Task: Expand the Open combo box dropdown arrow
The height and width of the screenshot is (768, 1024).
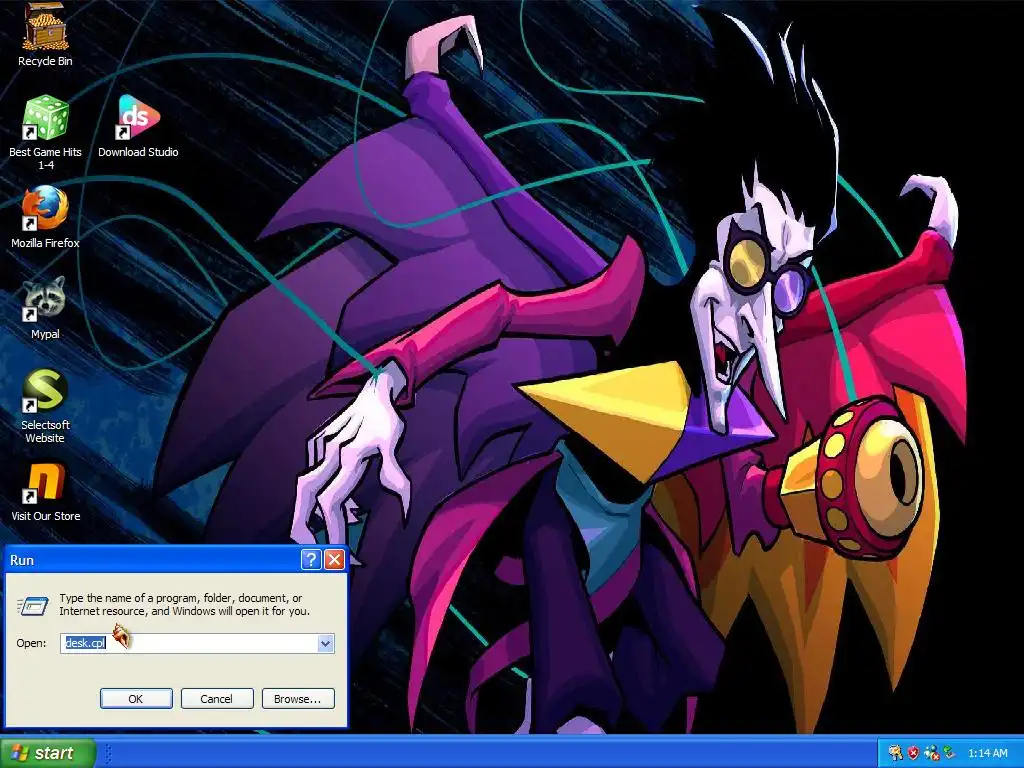Action: (326, 643)
